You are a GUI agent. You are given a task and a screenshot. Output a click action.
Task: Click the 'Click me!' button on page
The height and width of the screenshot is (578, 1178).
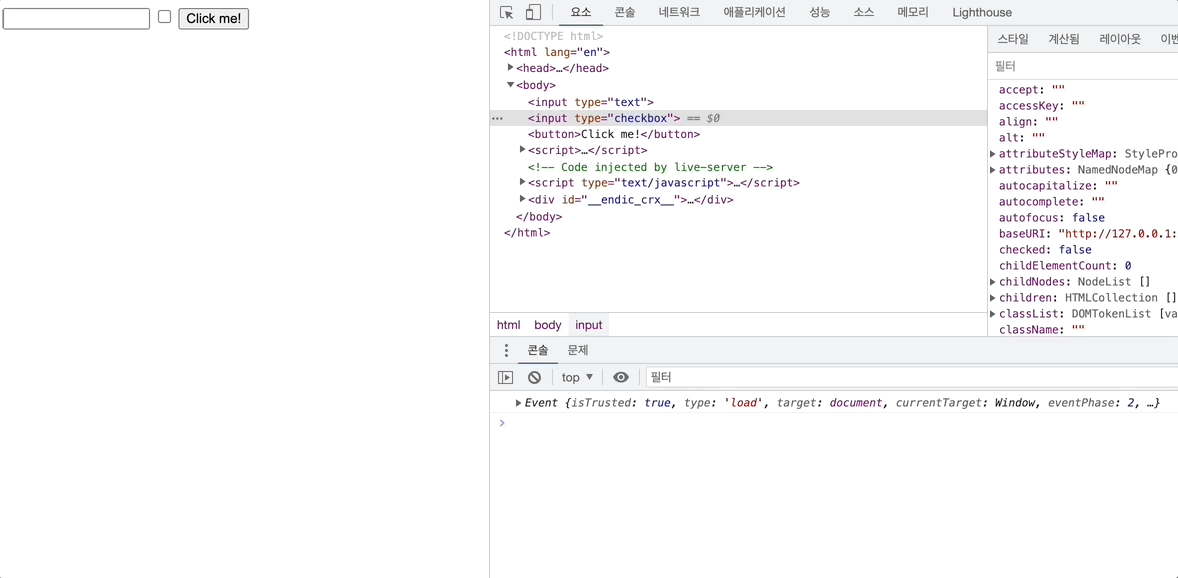click(213, 19)
